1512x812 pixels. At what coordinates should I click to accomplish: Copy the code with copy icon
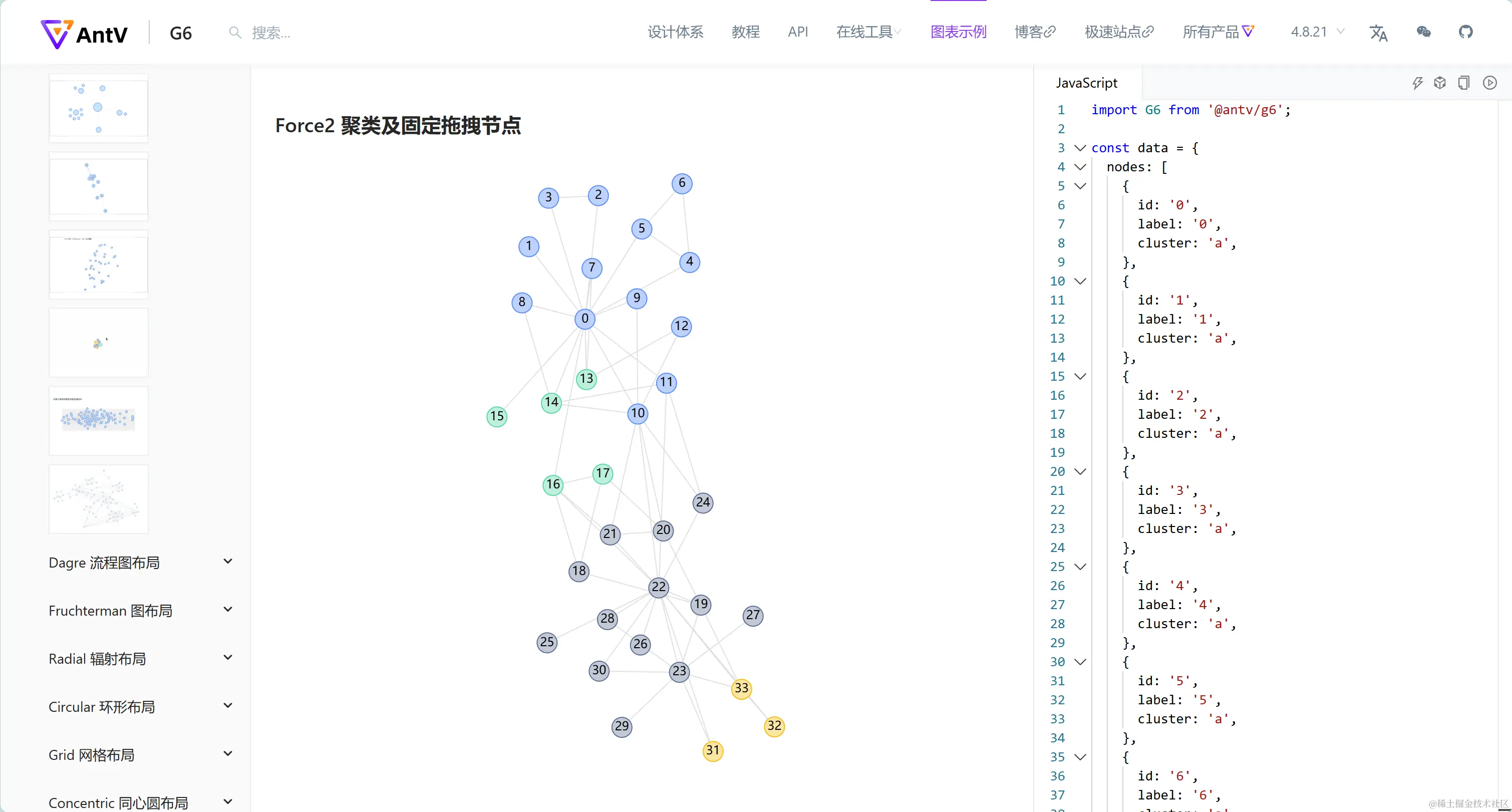pyautogui.click(x=1464, y=83)
